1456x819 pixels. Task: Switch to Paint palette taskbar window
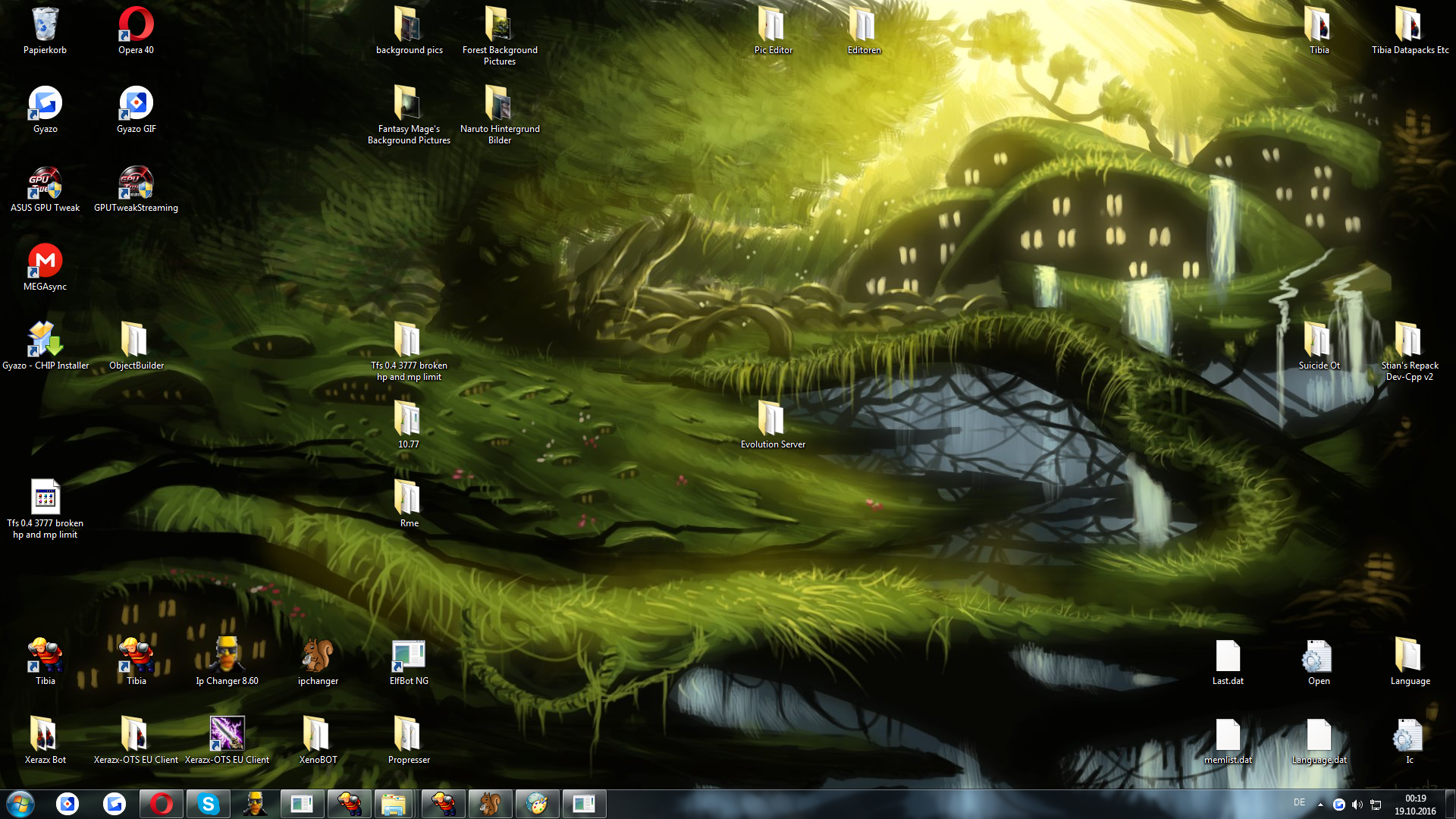coord(538,804)
